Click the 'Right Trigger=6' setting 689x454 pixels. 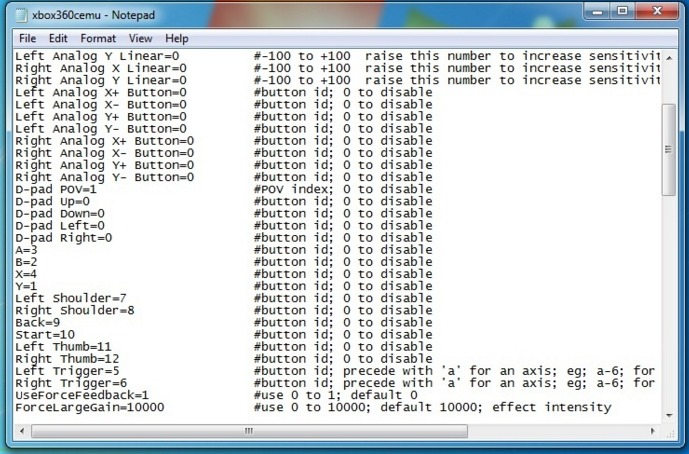pyautogui.click(x=71, y=383)
